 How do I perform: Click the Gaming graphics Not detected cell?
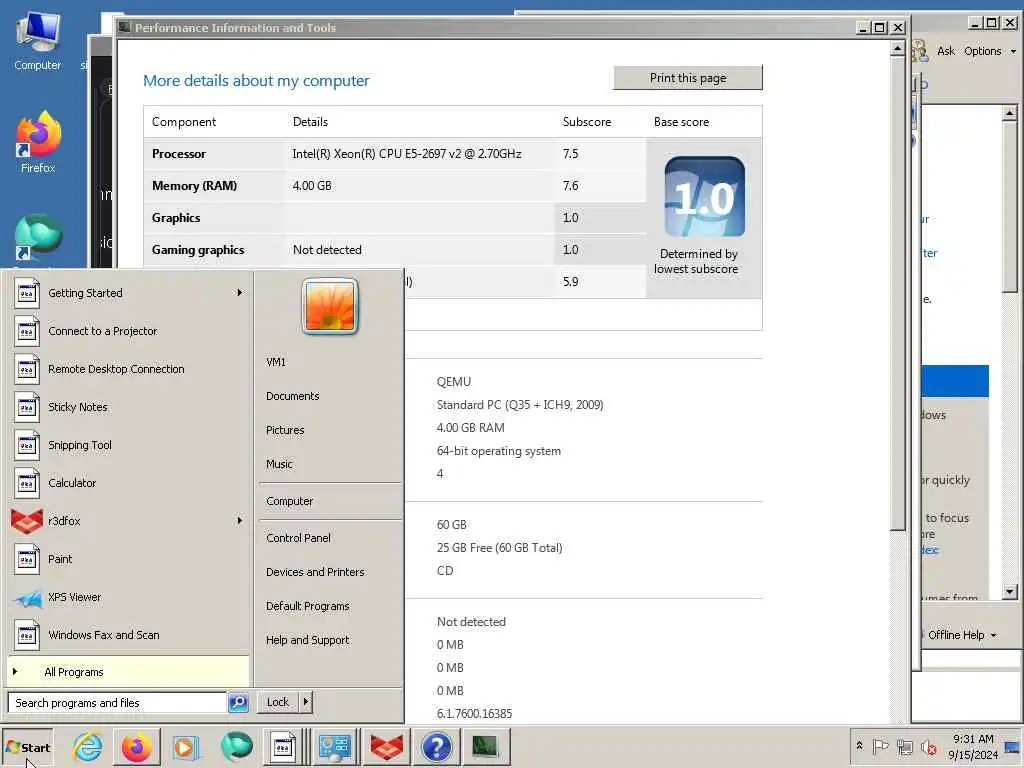pyautogui.click(x=327, y=250)
